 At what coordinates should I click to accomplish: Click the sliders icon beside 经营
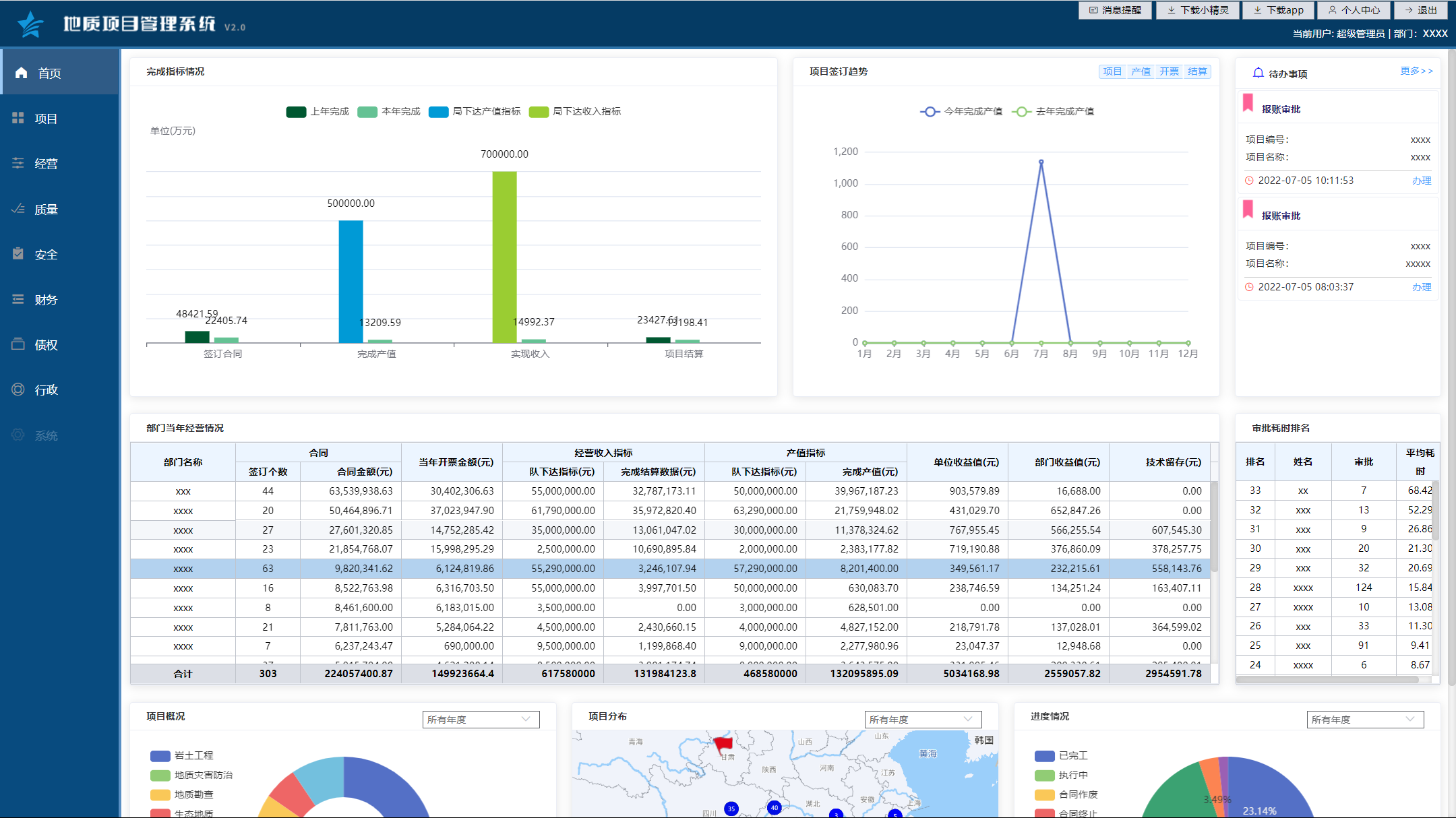point(18,163)
